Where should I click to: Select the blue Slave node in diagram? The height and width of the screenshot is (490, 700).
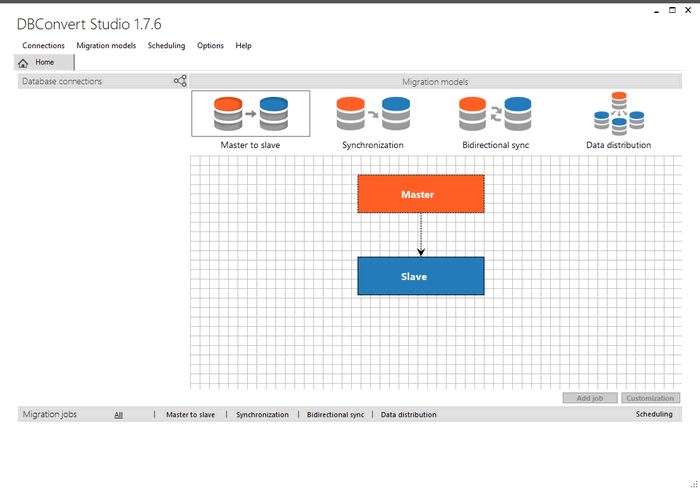pyautogui.click(x=421, y=276)
